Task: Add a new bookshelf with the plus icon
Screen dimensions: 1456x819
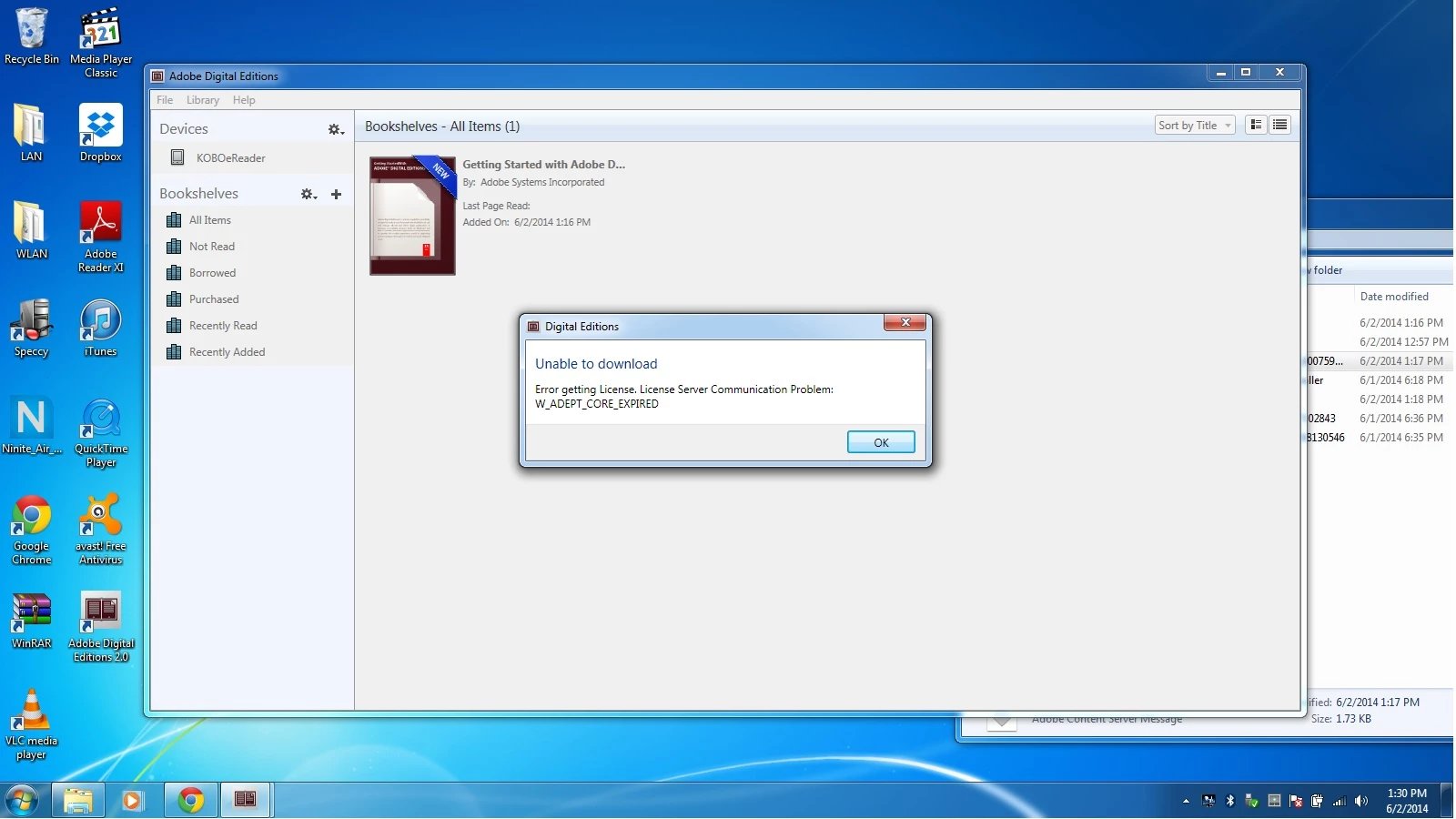Action: click(x=337, y=194)
